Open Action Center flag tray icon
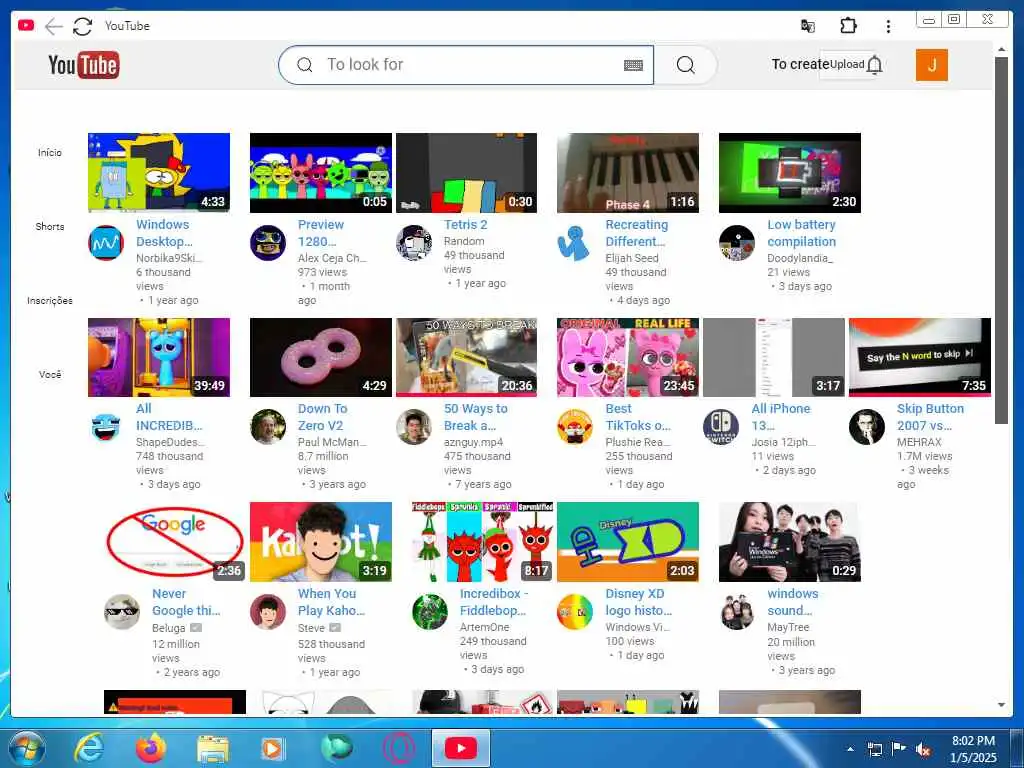The width and height of the screenshot is (1024, 768). 899,749
